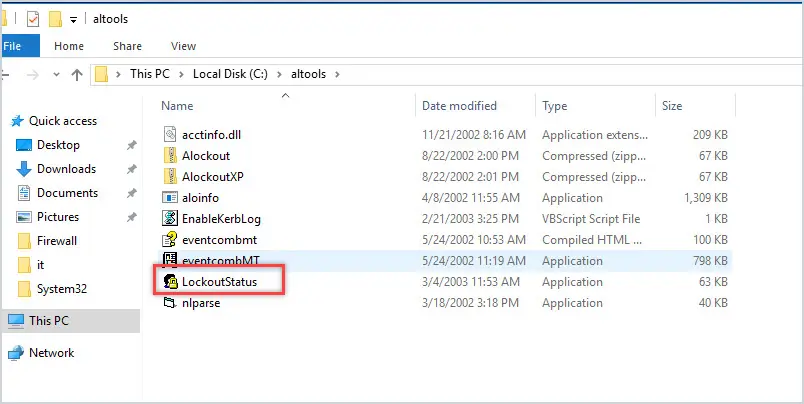The height and width of the screenshot is (404, 804).
Task: Click the eventcombmt help file icon
Action: tap(170, 239)
